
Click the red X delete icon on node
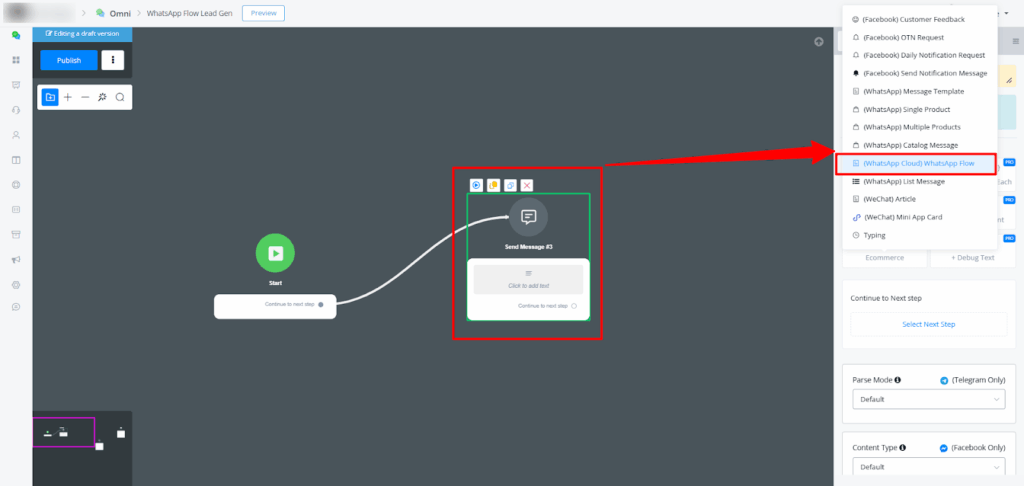point(527,185)
